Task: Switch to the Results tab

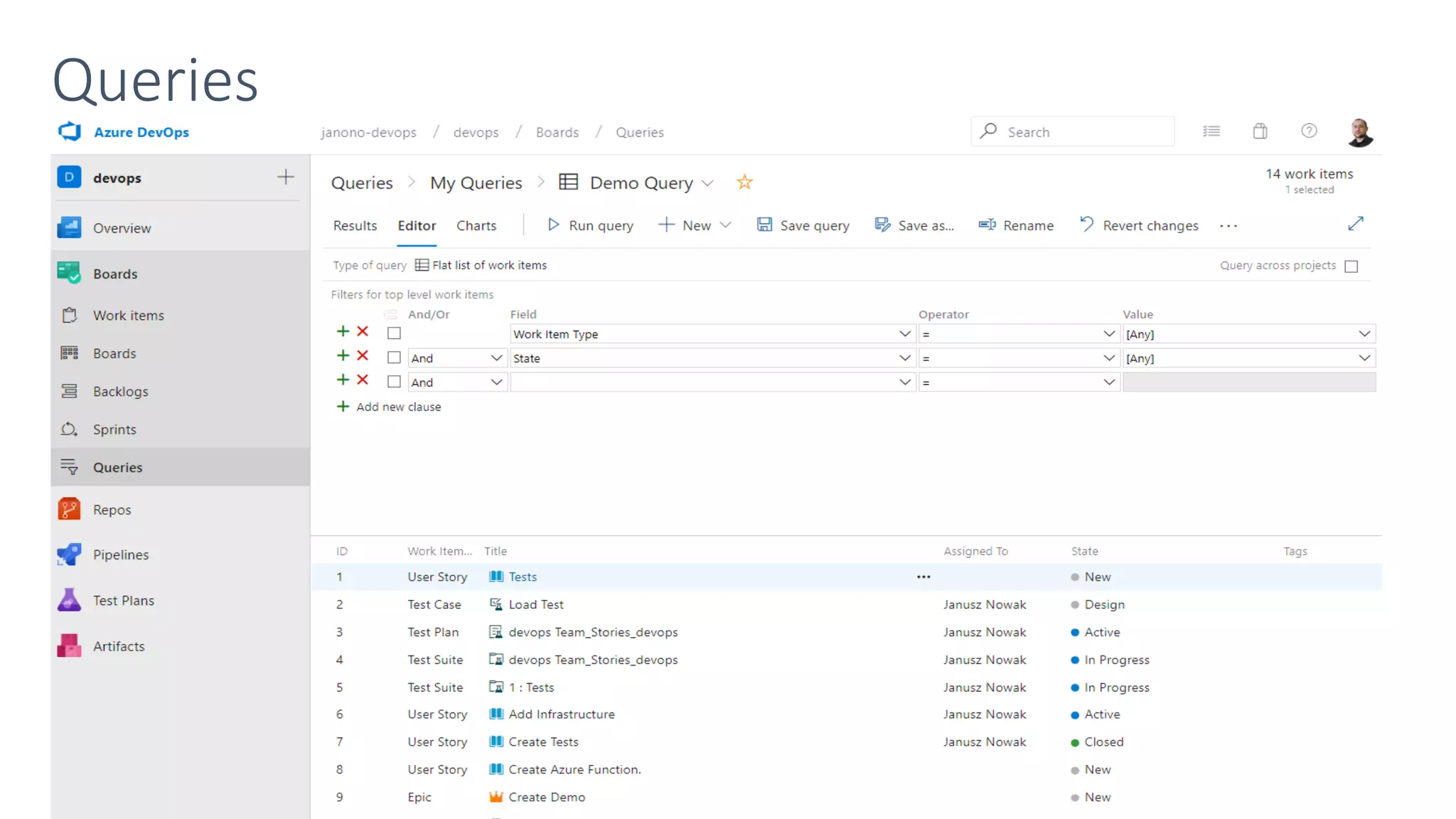Action: tap(355, 225)
